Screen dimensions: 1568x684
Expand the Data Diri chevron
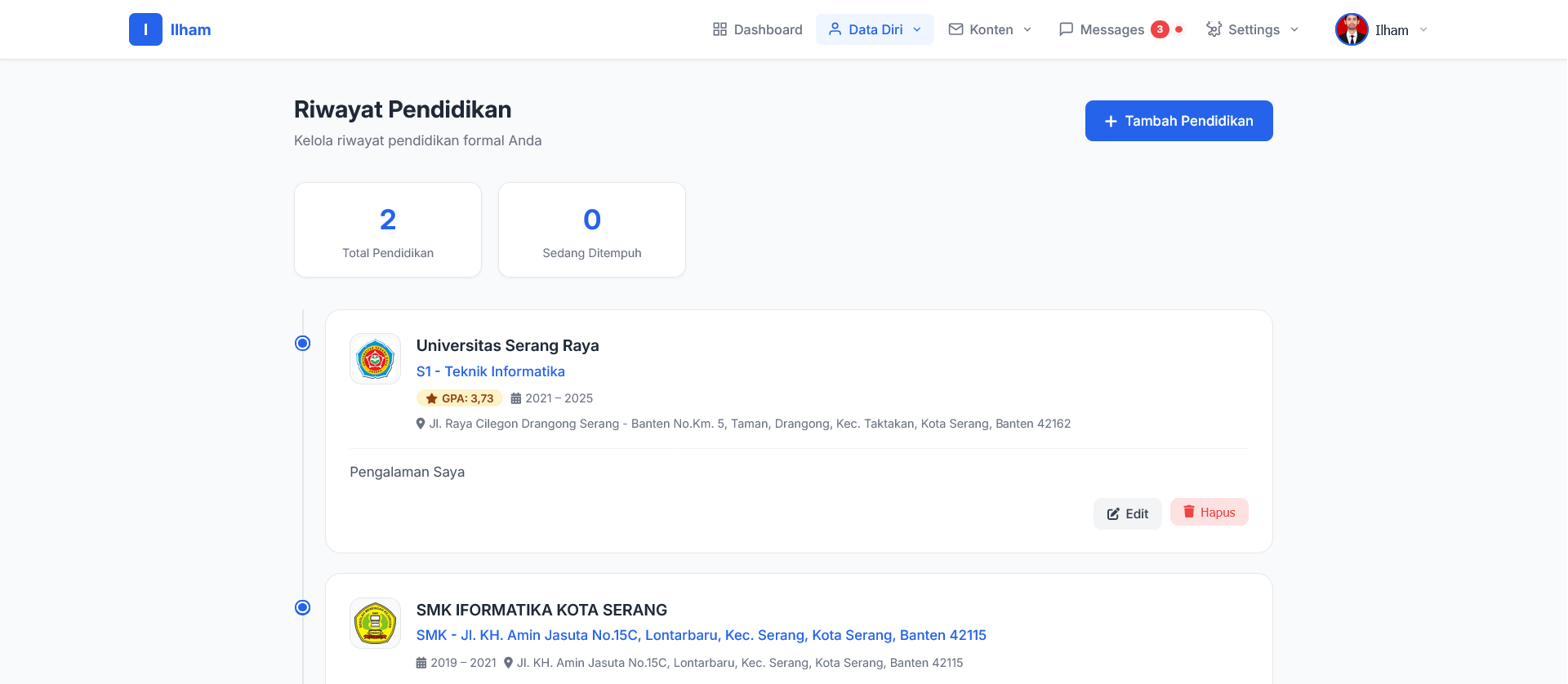click(917, 29)
